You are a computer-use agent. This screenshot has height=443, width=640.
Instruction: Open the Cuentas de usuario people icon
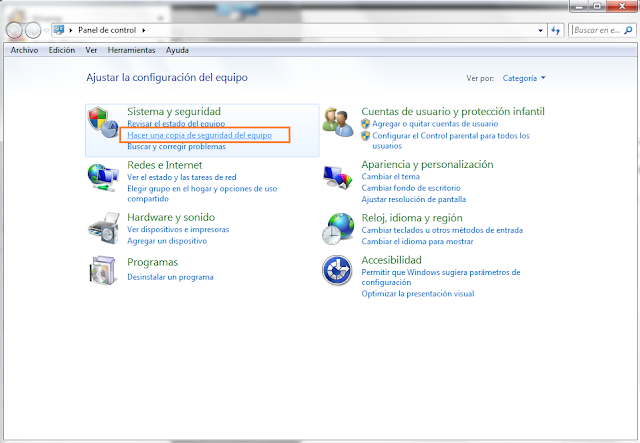pos(337,122)
